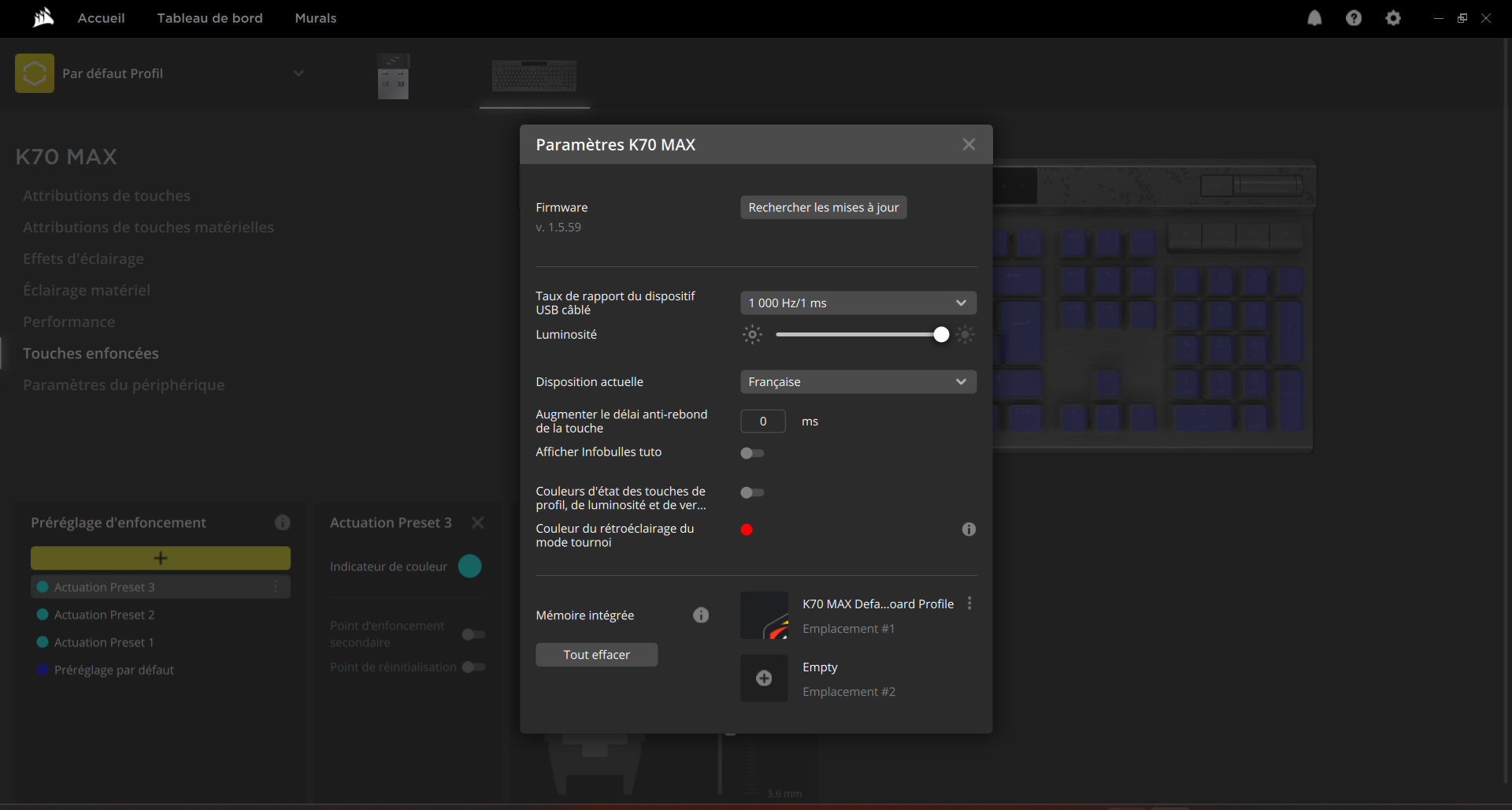Click the onboard profile thumbnail in Emplacement #1
The height and width of the screenshot is (810, 1512).
(x=764, y=615)
